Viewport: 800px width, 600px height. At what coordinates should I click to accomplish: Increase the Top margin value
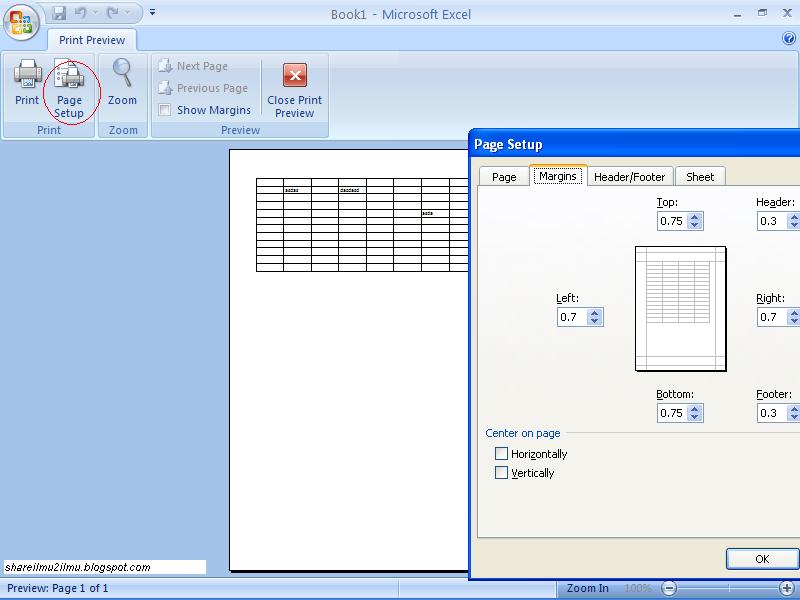pos(694,217)
